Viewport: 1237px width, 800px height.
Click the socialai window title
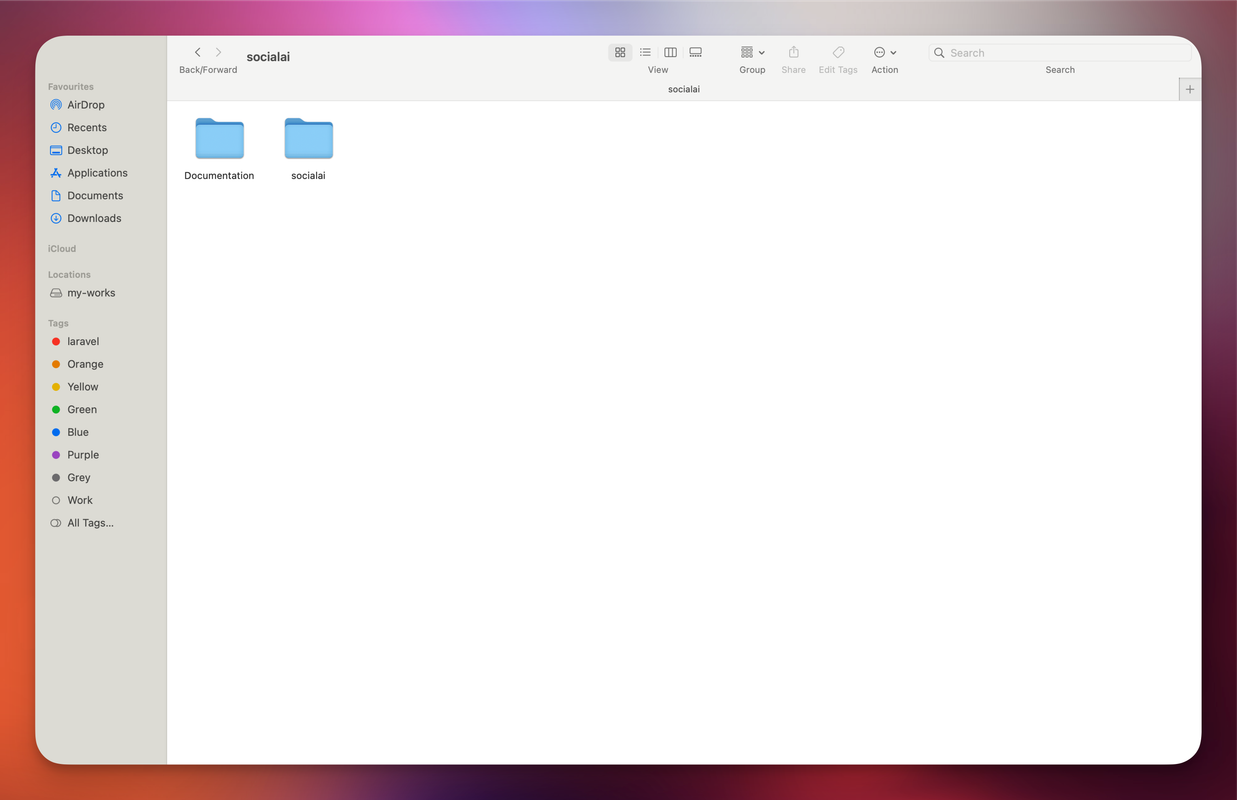(x=268, y=57)
